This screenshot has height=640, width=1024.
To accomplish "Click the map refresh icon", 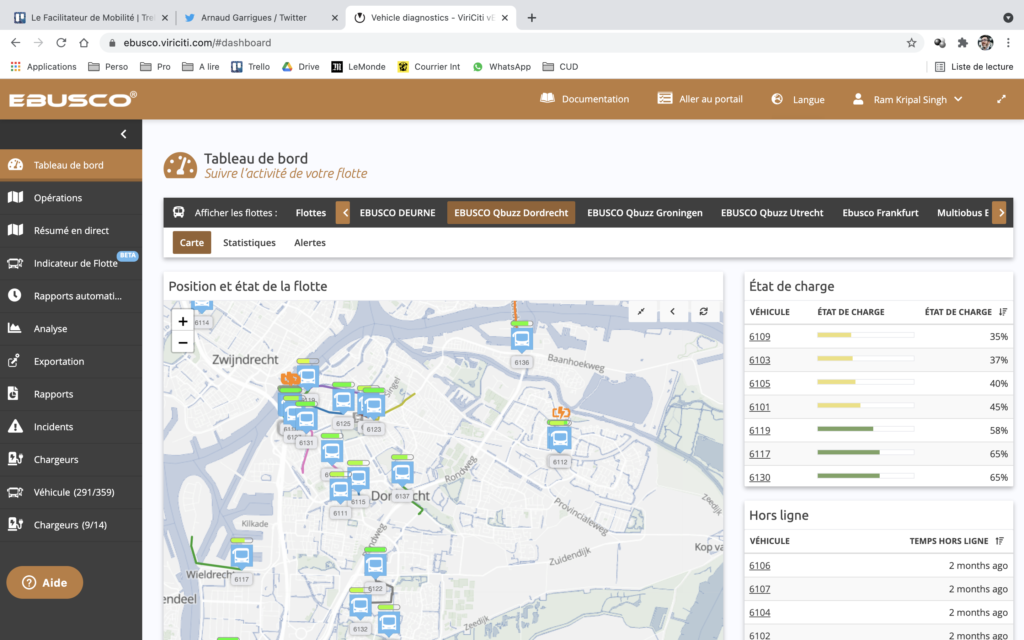I will [703, 312].
